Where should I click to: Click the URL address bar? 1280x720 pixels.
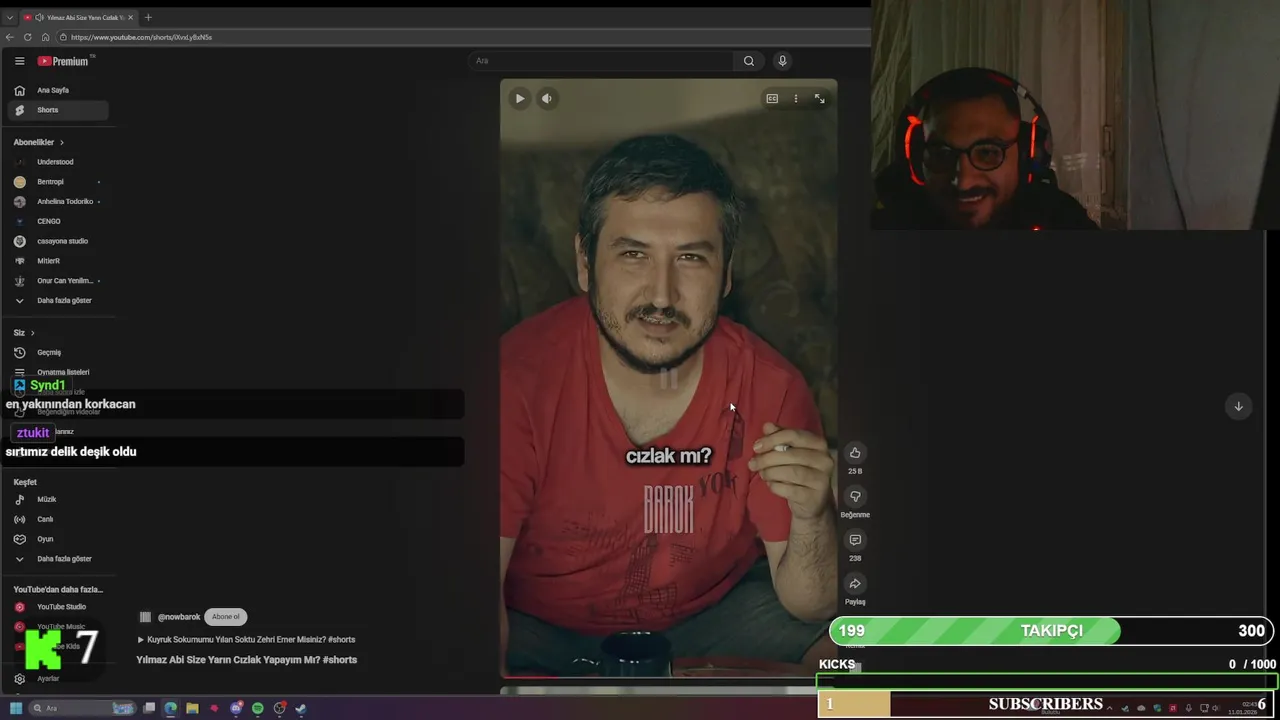tap(460, 37)
